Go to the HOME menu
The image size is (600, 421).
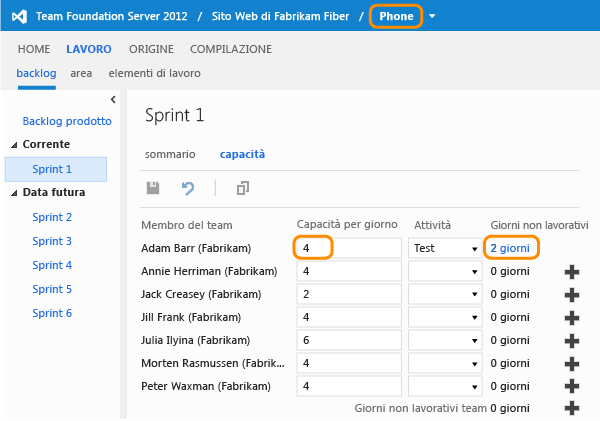click(x=34, y=49)
